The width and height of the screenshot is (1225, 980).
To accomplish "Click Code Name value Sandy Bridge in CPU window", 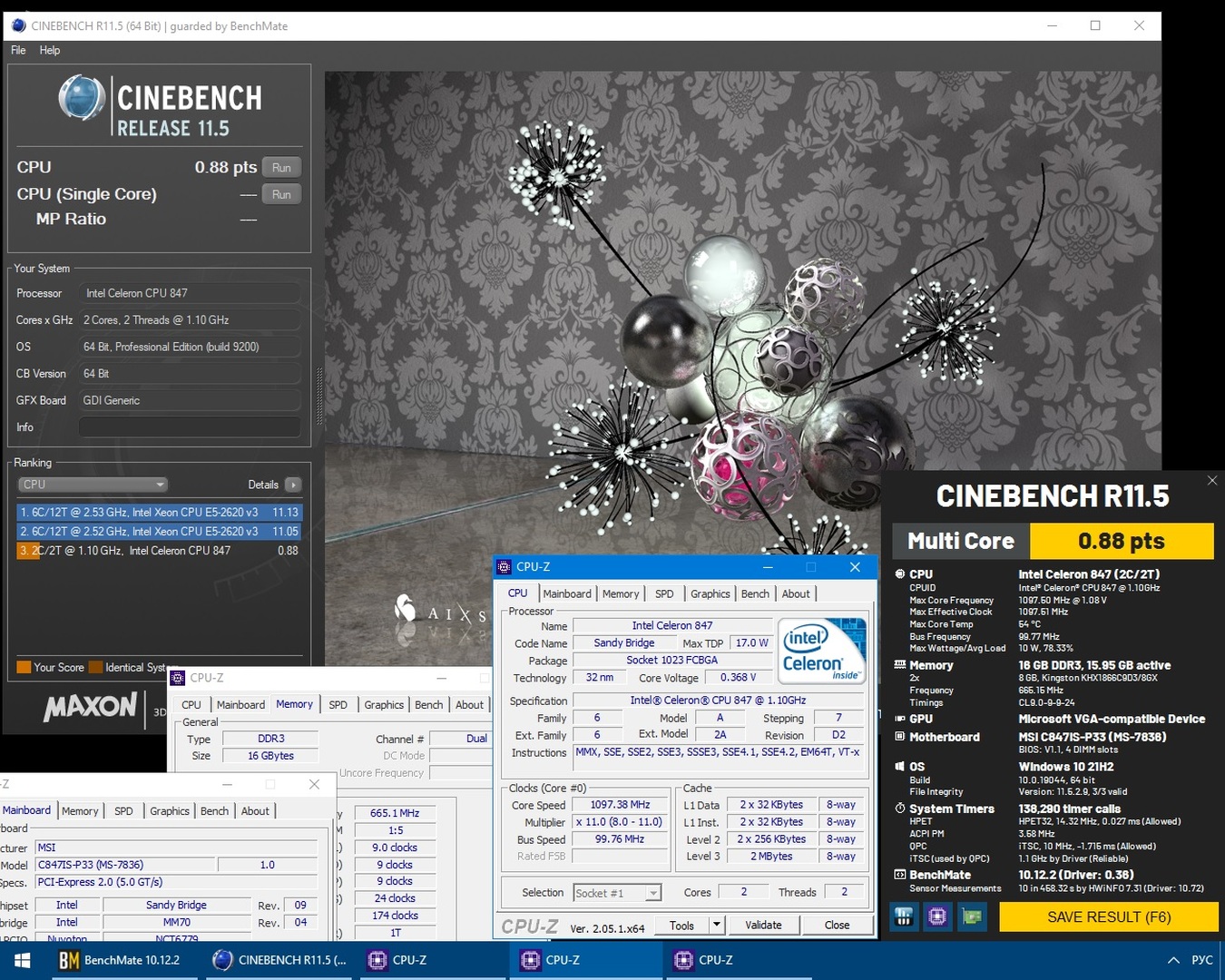I will pyautogui.click(x=623, y=642).
